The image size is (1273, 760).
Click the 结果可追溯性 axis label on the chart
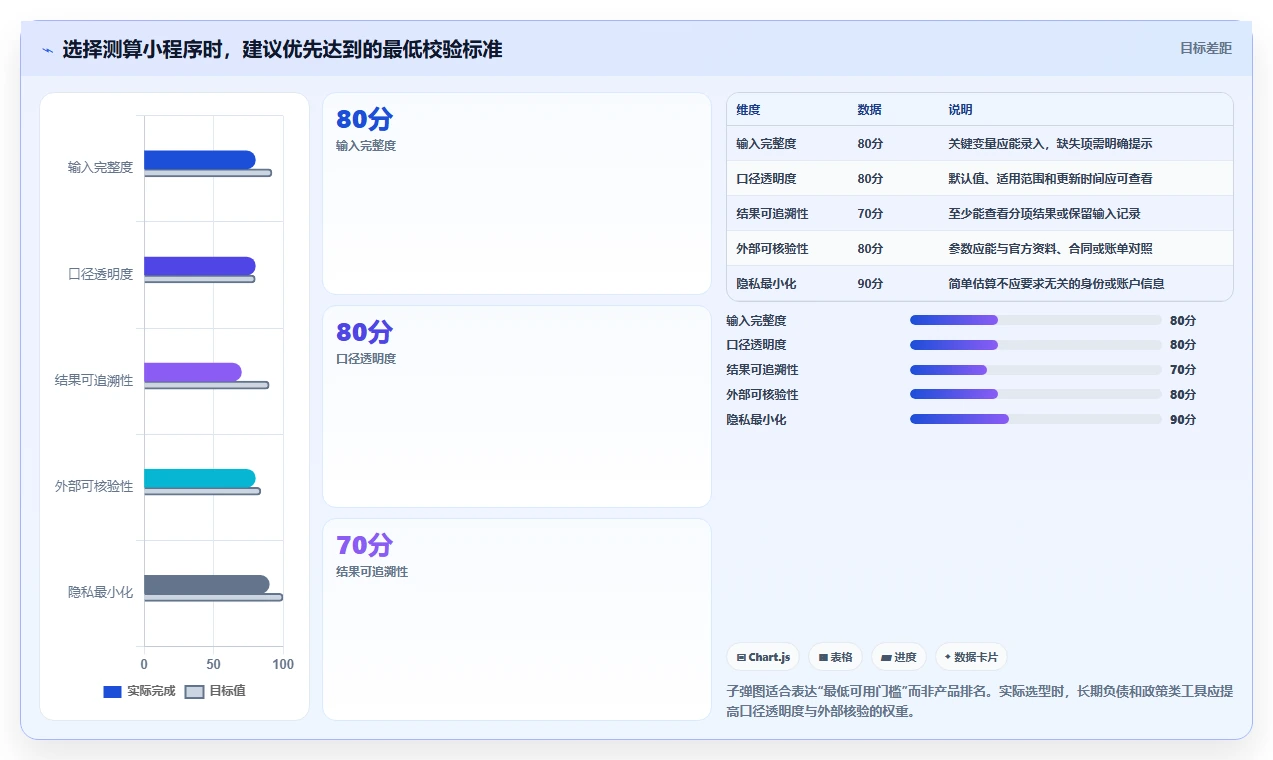94,380
